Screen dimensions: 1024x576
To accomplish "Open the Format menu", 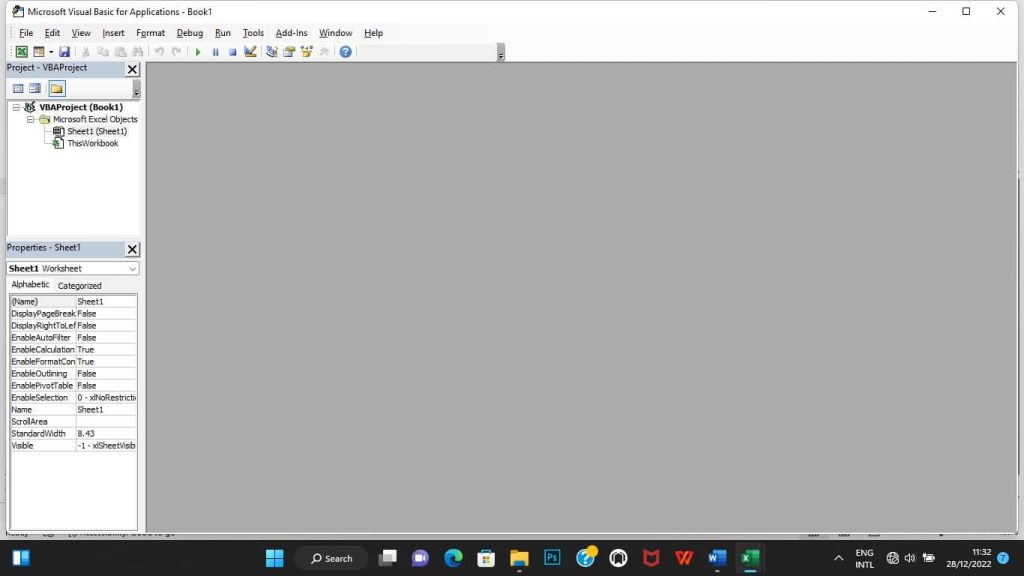I will coord(150,33).
